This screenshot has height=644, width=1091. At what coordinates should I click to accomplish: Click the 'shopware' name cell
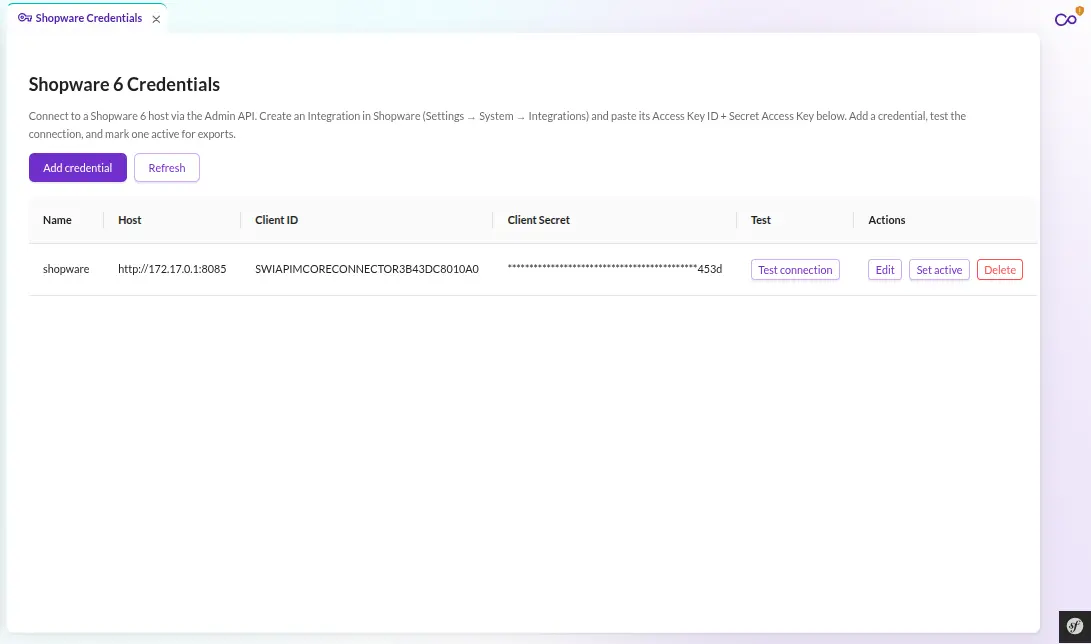66,269
